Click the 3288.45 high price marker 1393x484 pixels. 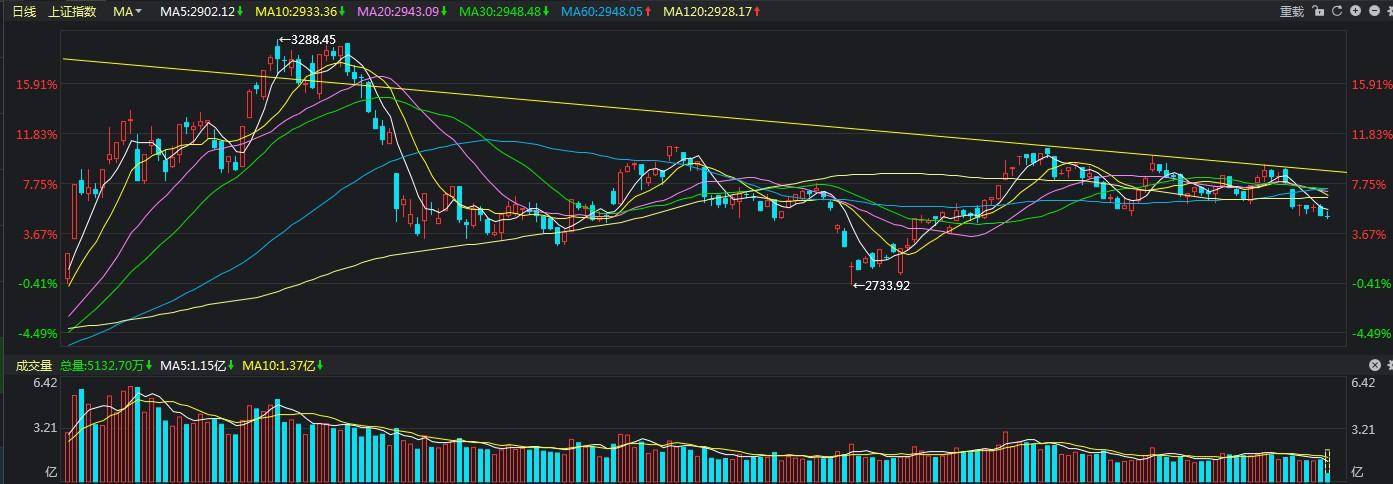coord(307,40)
